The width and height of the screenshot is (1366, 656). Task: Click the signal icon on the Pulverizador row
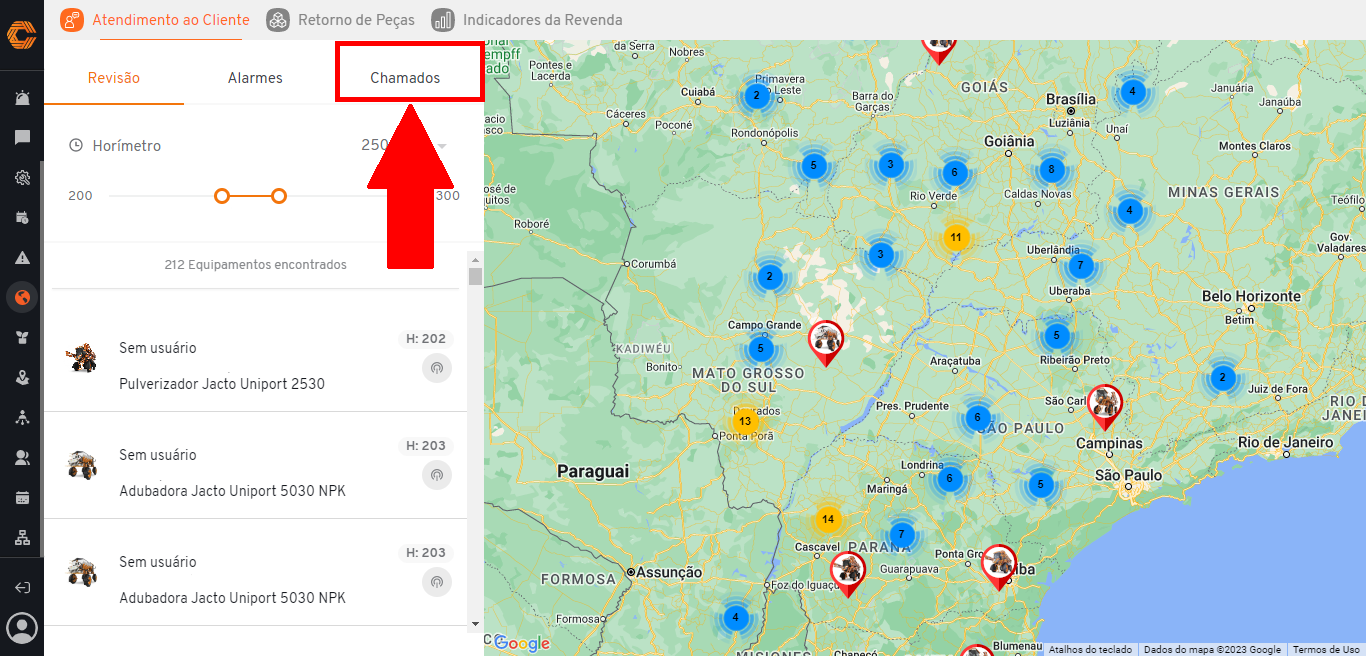click(436, 368)
